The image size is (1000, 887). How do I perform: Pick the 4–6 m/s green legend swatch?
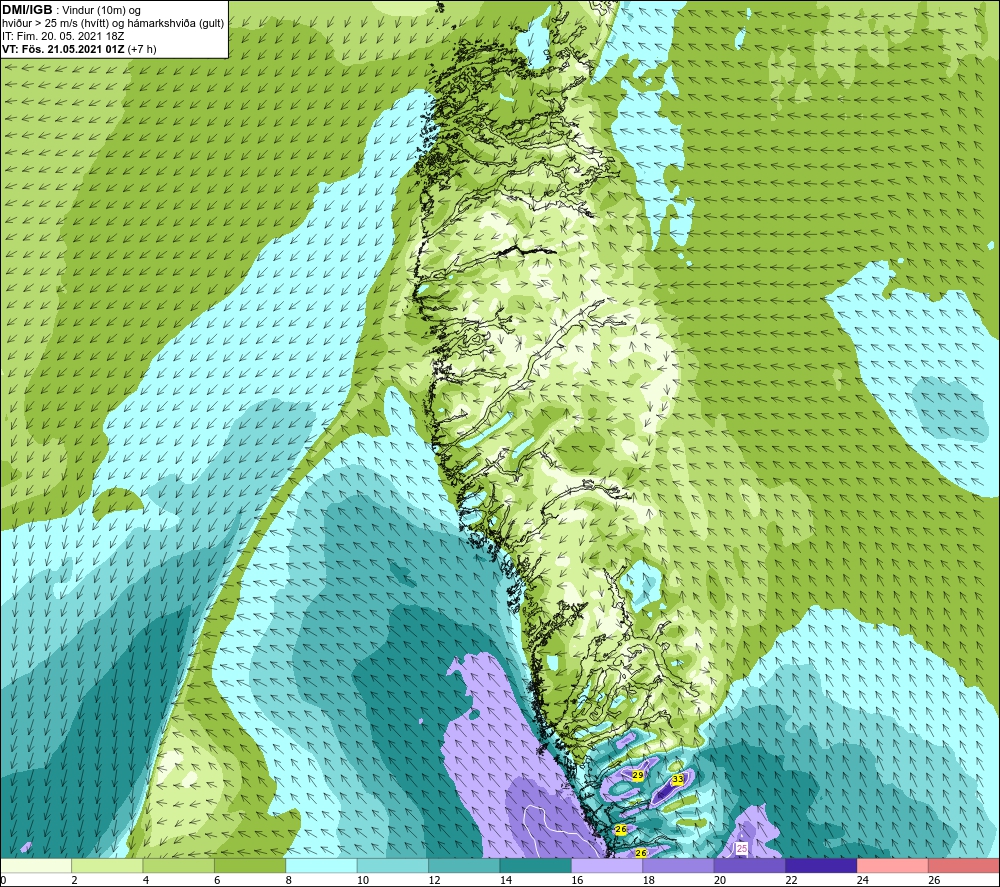(x=179, y=865)
